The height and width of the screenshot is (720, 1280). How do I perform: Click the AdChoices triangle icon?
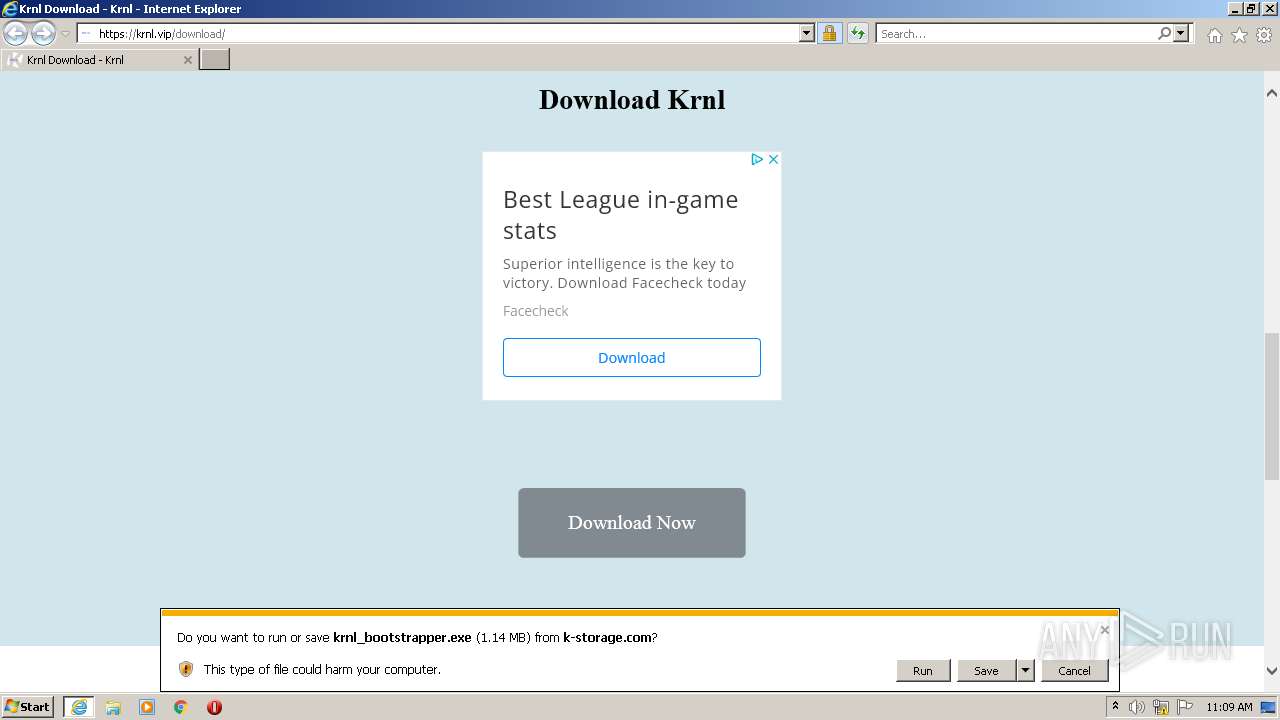[757, 159]
